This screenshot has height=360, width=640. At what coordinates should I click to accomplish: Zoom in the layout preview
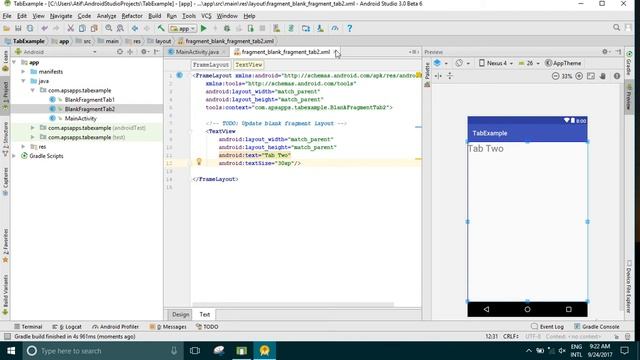pos(579,76)
